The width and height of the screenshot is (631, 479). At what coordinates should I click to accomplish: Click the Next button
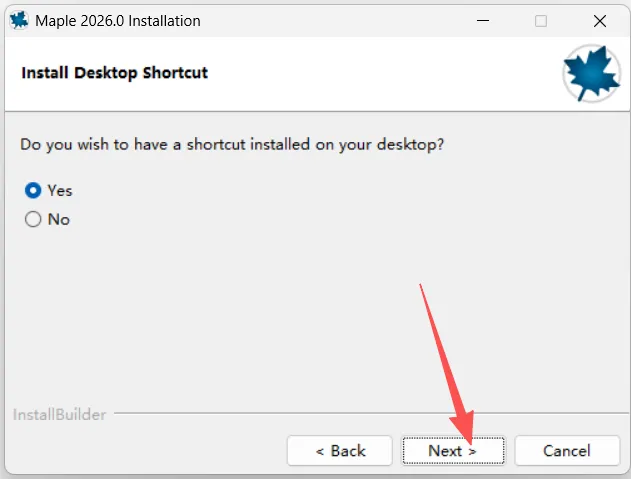453,451
